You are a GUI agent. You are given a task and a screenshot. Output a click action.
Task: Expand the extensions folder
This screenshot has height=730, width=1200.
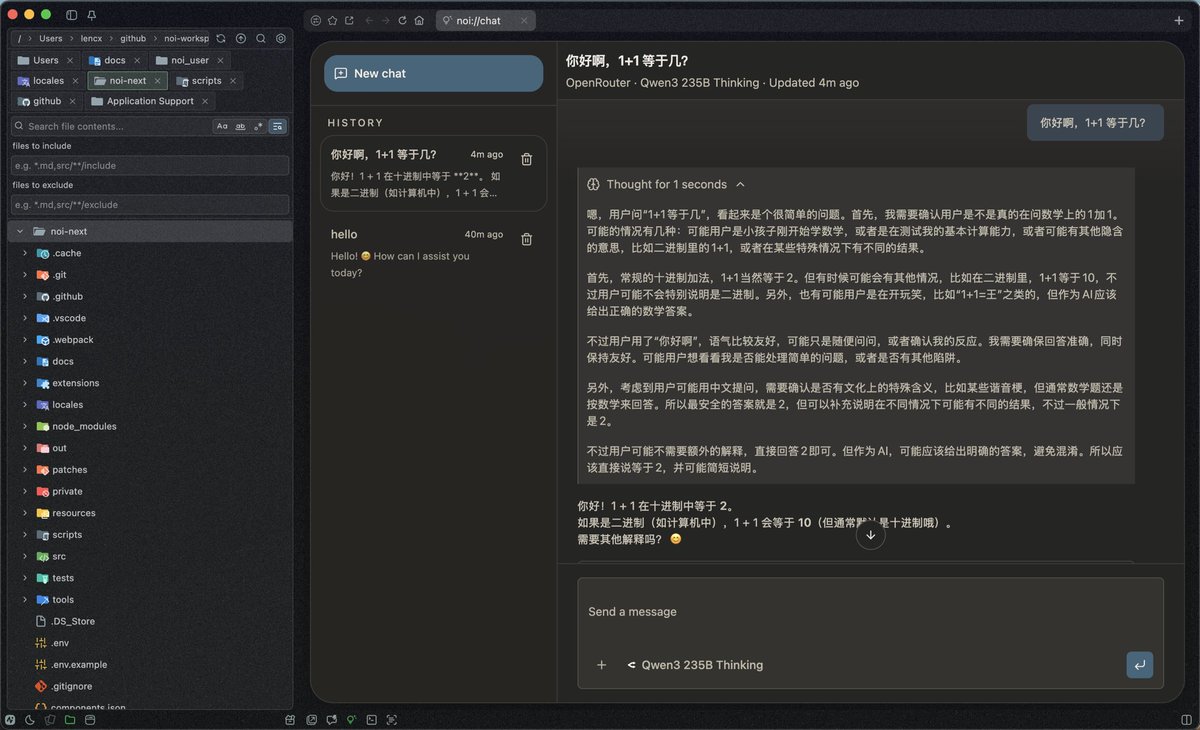pyautogui.click(x=25, y=383)
